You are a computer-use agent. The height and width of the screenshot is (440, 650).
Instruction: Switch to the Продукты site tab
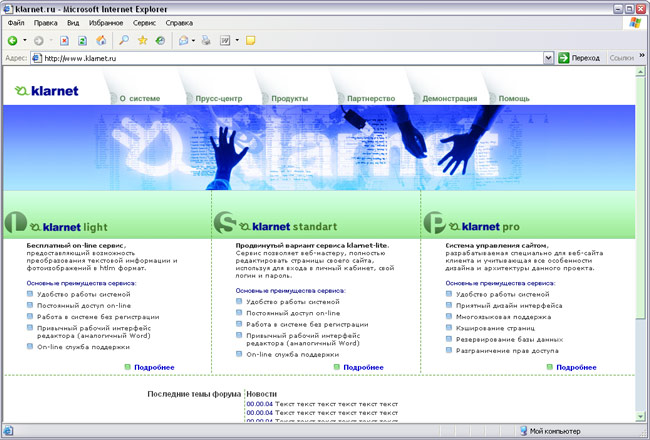pos(289,99)
